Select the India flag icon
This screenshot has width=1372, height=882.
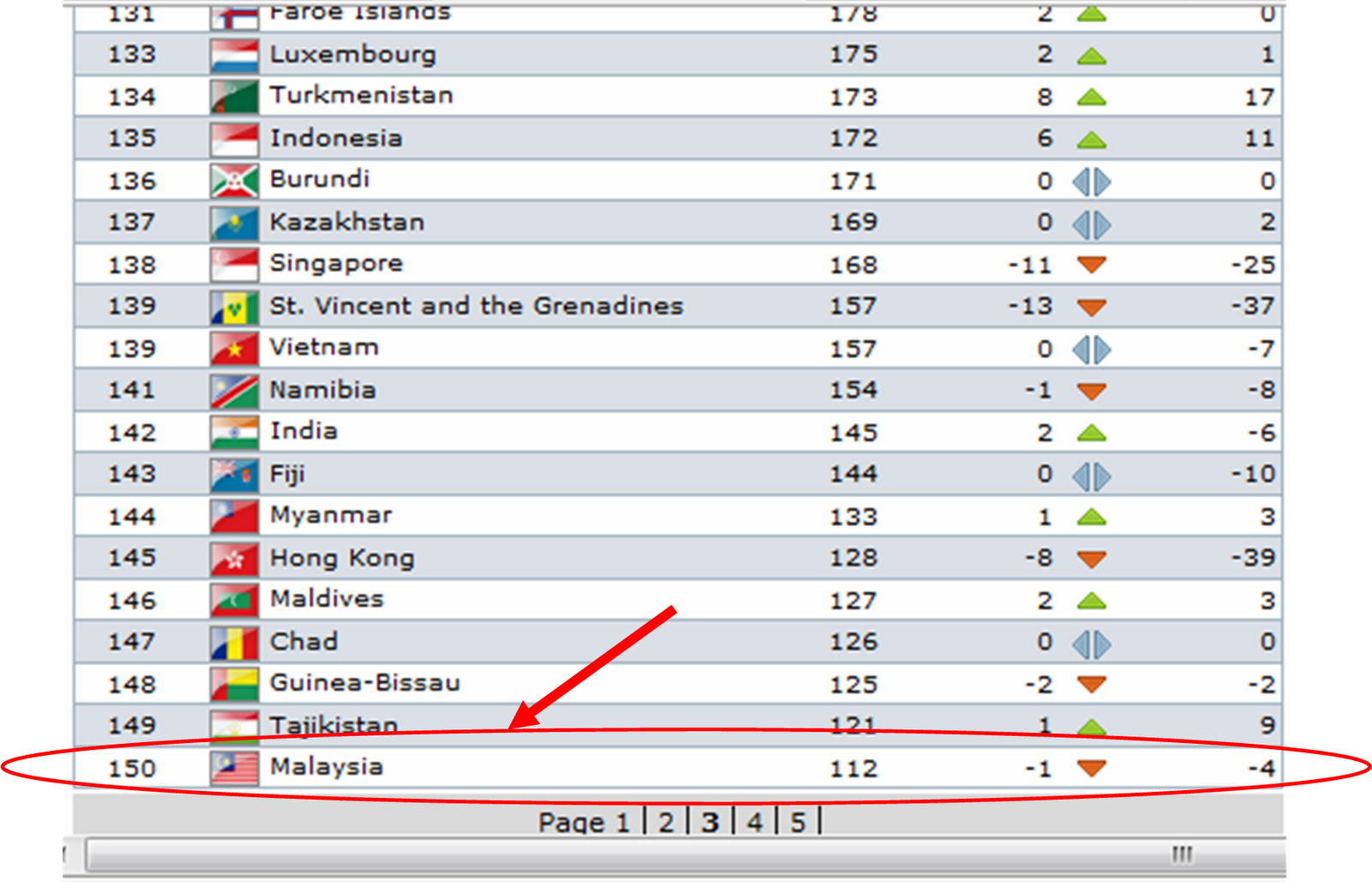(233, 432)
